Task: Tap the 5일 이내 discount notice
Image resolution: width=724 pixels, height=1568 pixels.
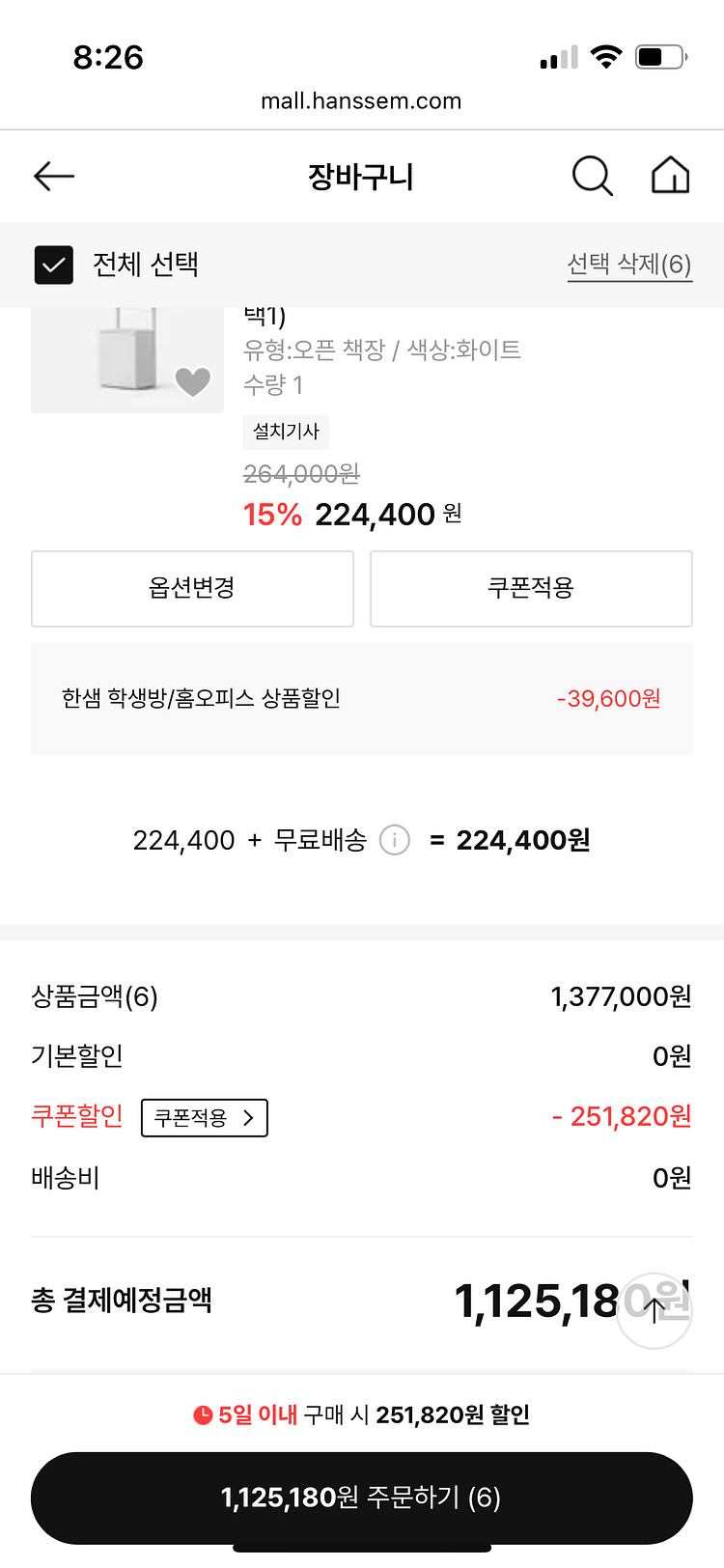Action: tap(362, 1414)
